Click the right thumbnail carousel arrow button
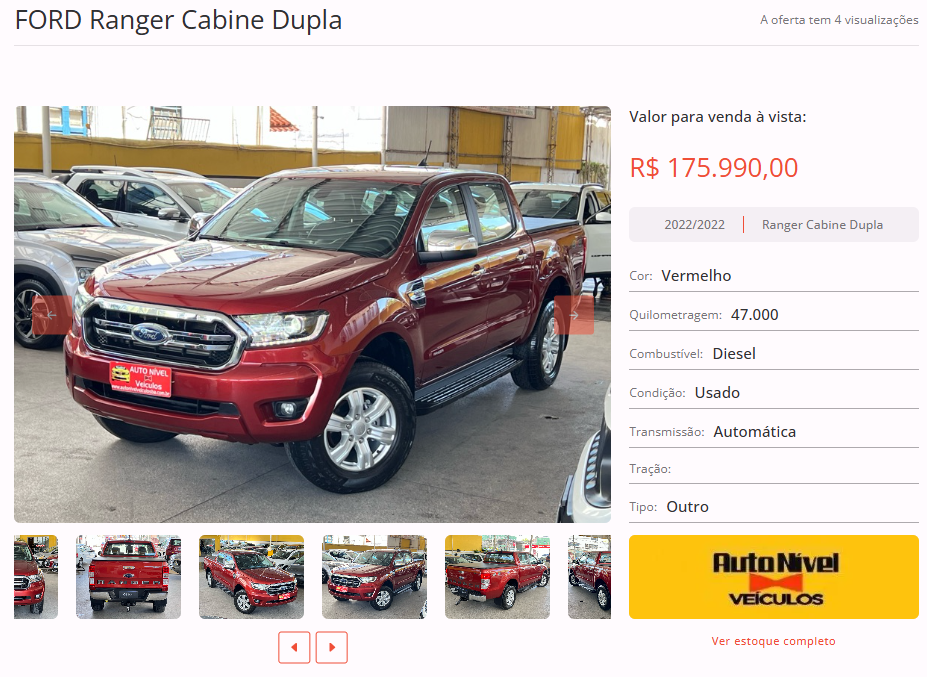The height and width of the screenshot is (677, 927). 332,647
